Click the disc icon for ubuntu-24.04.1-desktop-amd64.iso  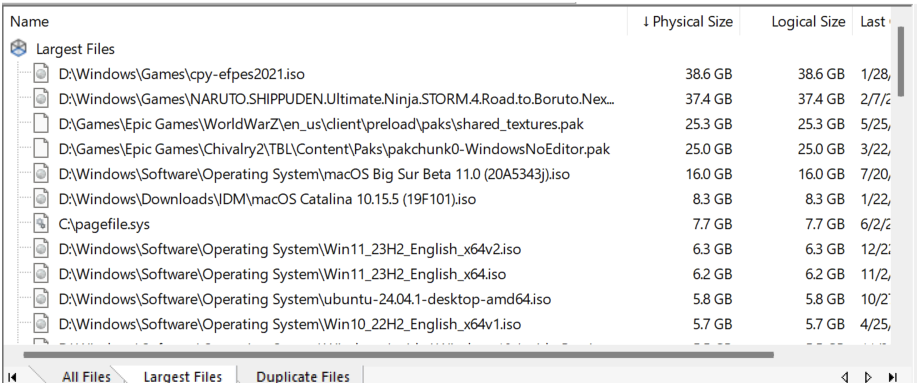pyautogui.click(x=40, y=299)
